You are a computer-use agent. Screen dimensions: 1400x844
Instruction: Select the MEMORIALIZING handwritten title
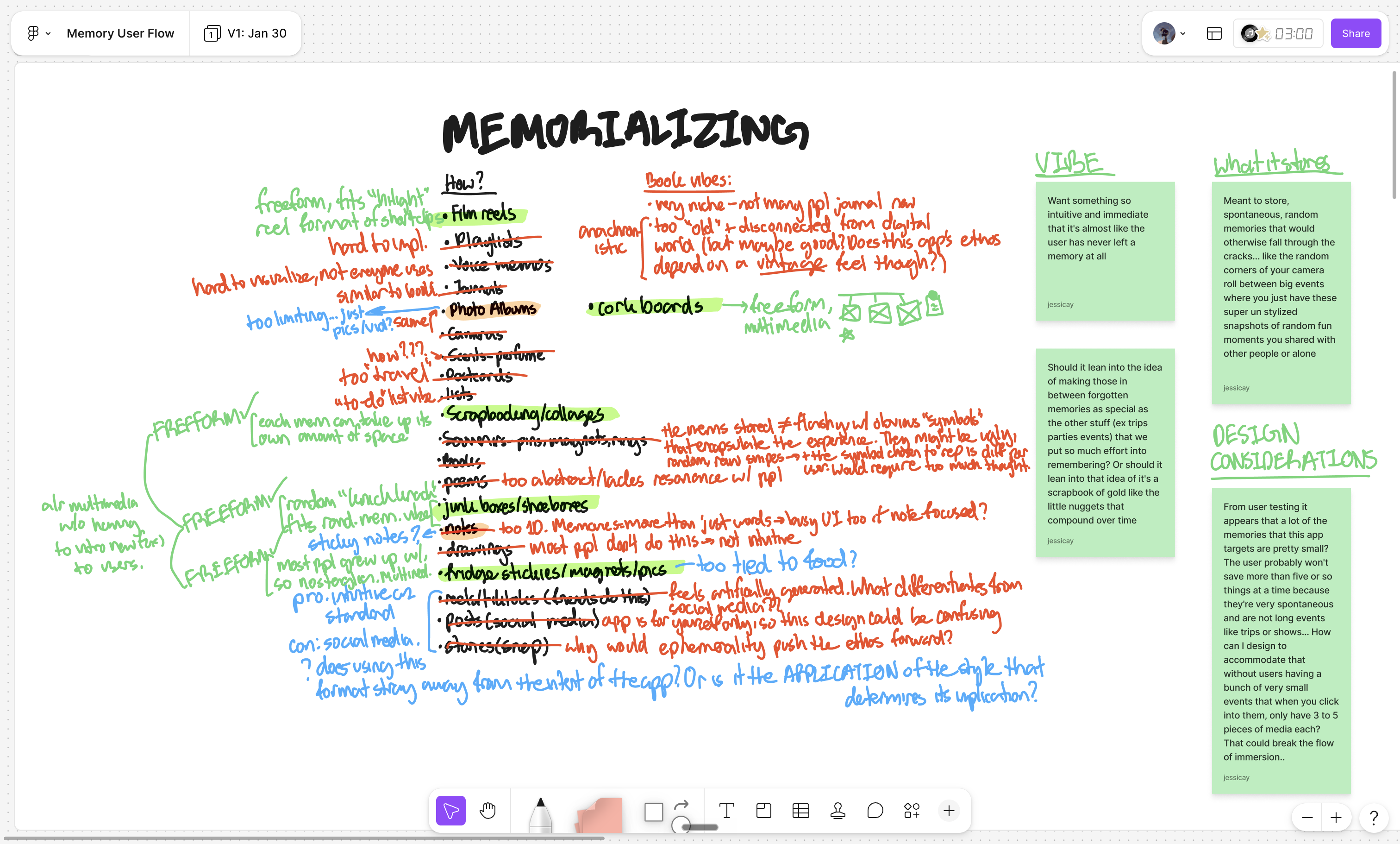coord(625,131)
